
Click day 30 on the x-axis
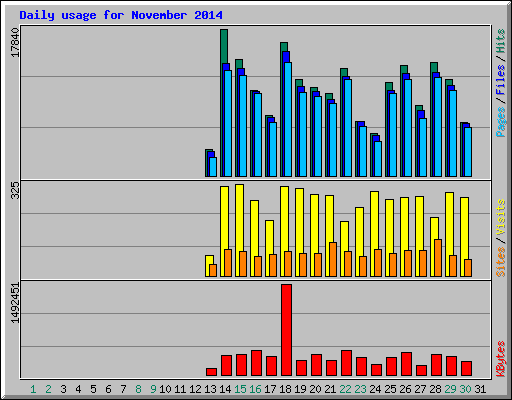(465, 389)
